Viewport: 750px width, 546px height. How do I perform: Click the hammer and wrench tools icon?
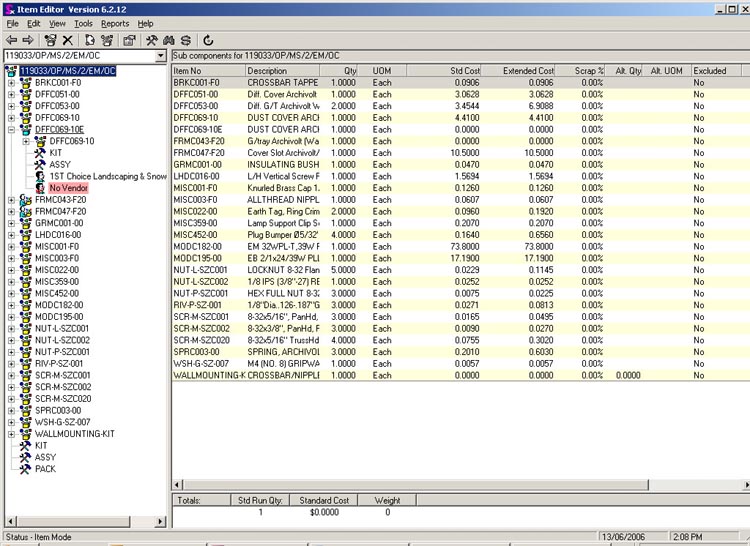point(151,40)
